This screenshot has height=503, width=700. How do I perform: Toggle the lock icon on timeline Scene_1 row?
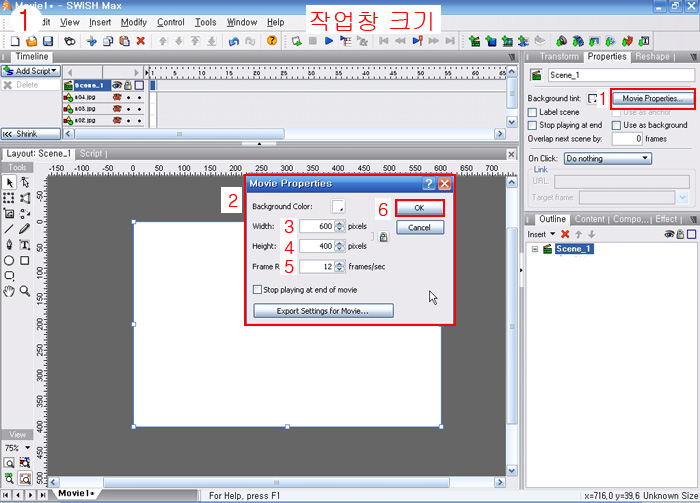[x=128, y=85]
